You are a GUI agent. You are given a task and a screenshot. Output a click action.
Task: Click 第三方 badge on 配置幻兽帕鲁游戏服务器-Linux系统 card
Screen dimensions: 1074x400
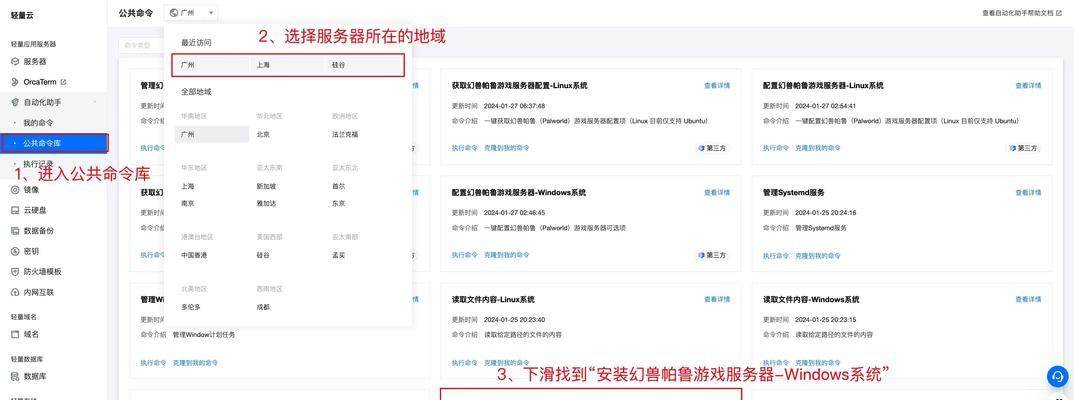pyautogui.click(x=1023, y=148)
